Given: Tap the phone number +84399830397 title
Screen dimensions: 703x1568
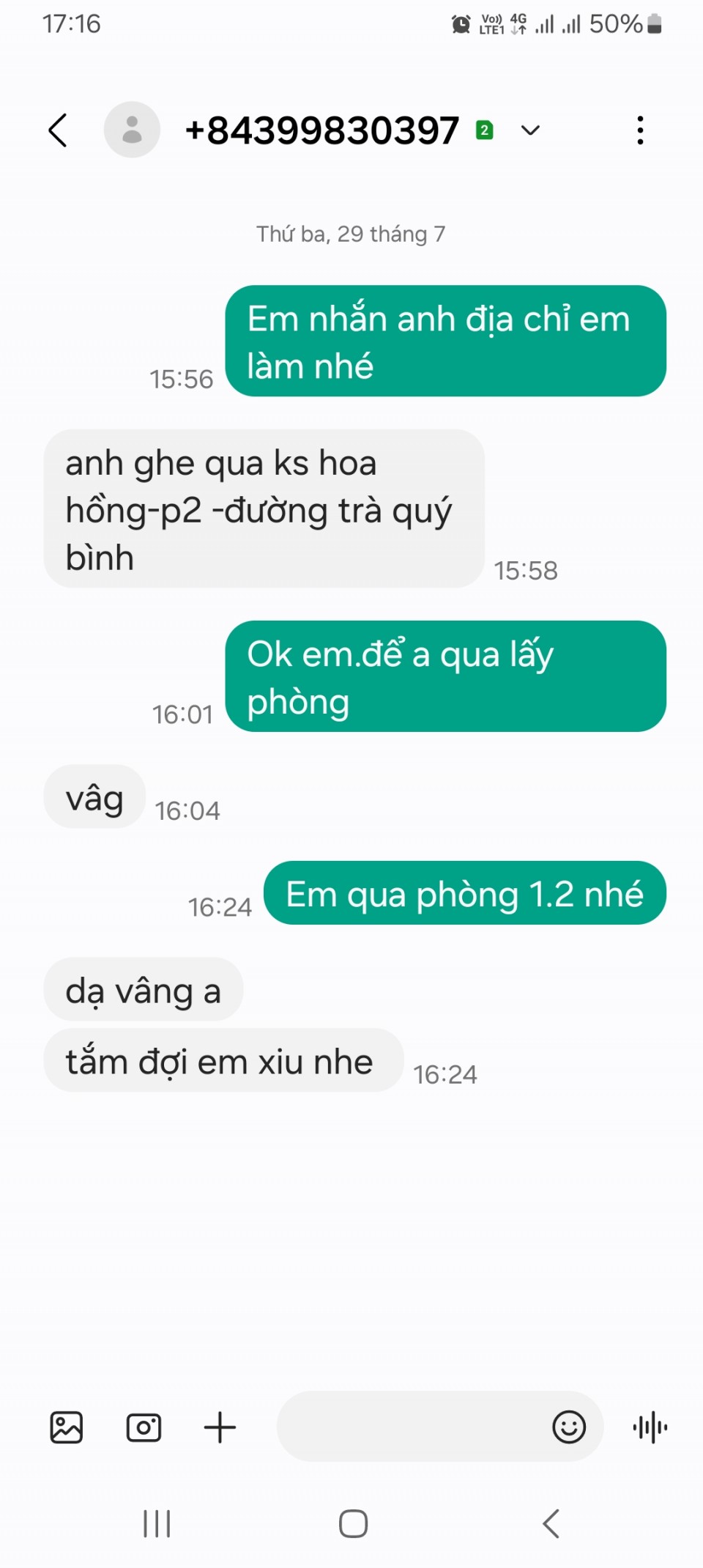Looking at the screenshot, I should pos(322,130).
